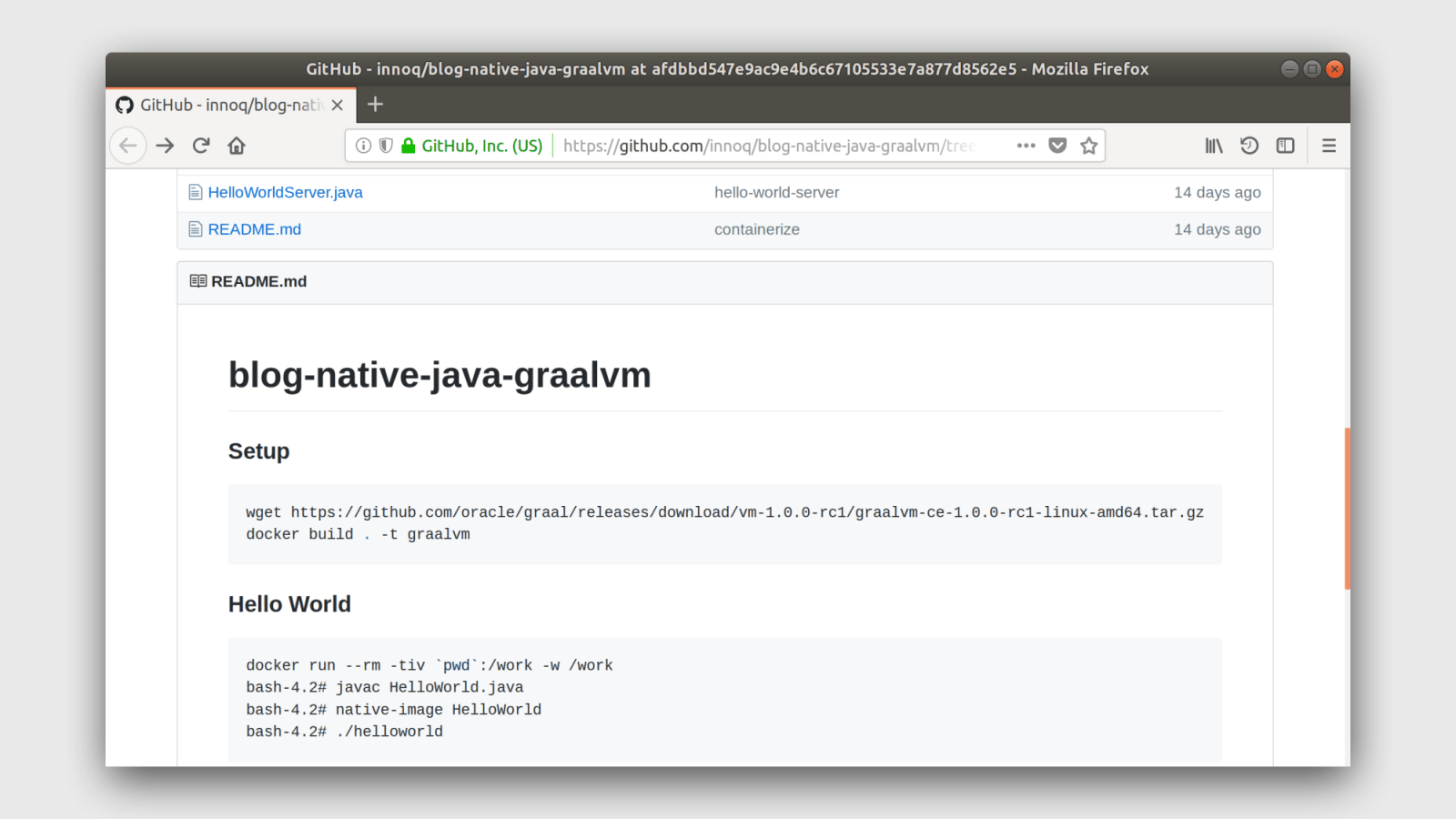Select the GitHub - innoq/blog-nati tab
Viewport: 1456px width, 819px height.
[230, 105]
